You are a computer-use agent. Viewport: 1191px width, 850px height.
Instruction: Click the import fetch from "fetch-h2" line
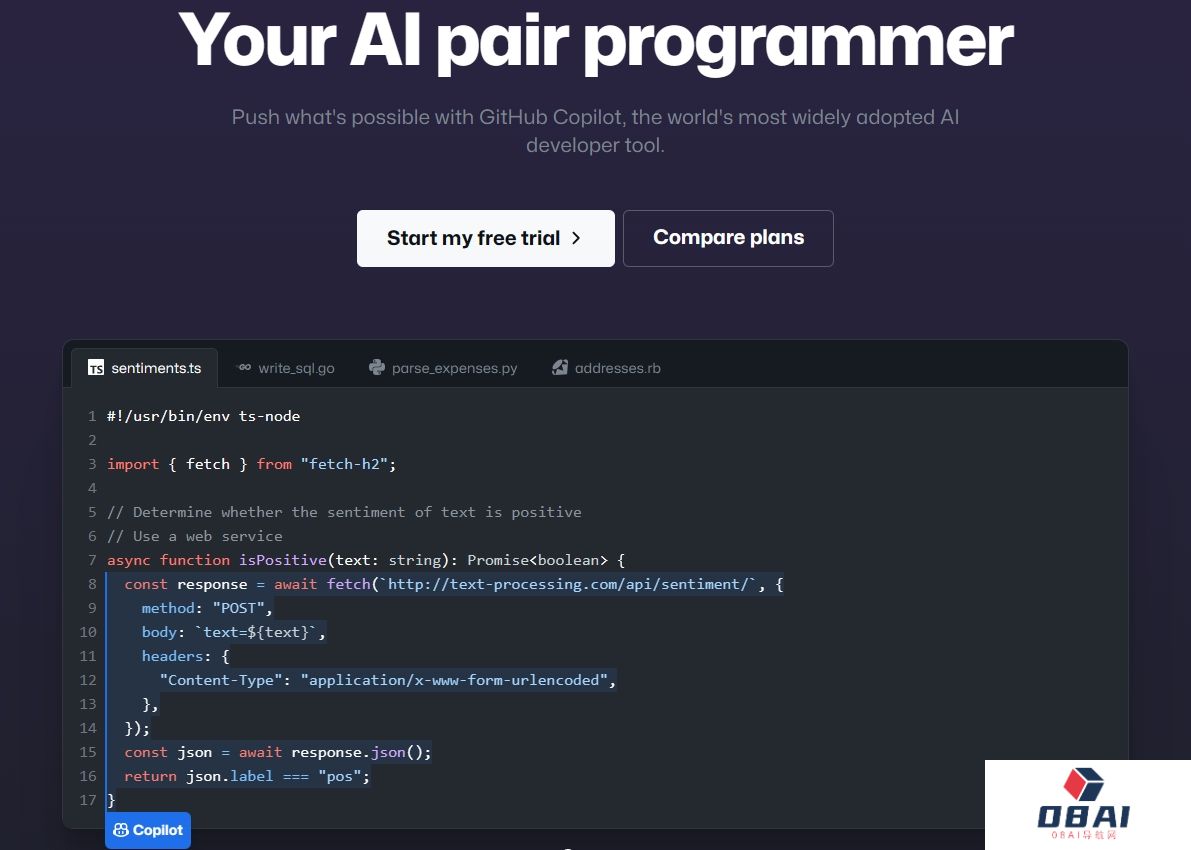[251, 464]
